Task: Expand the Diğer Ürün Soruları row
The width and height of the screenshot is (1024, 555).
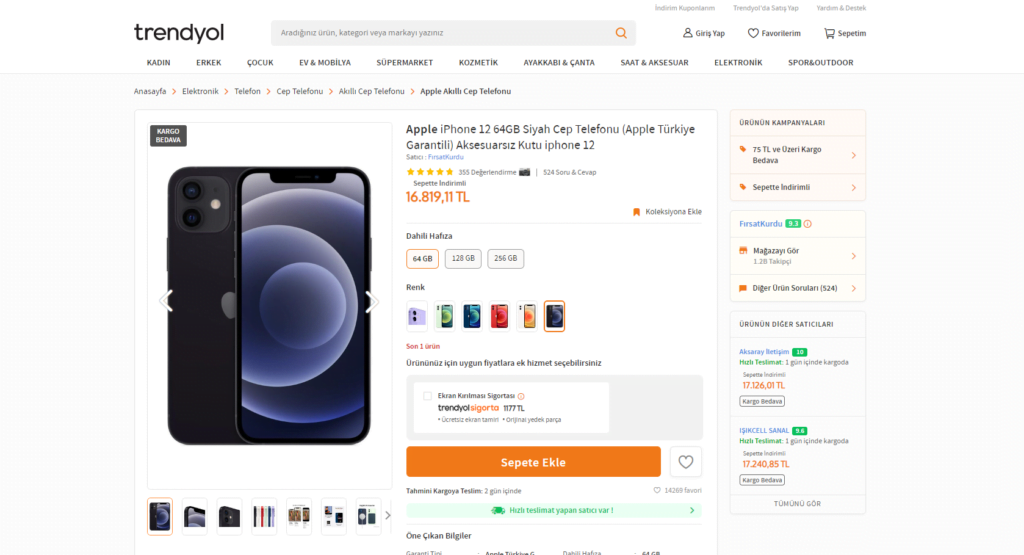Action: (x=797, y=288)
